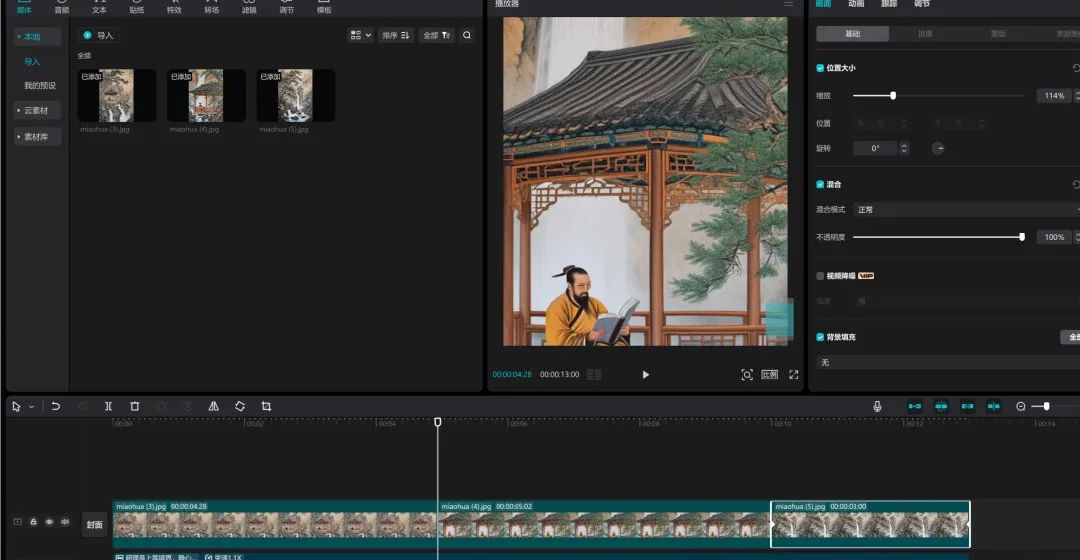Search media with the magnifier icon
1080x560 pixels.
pos(467,35)
